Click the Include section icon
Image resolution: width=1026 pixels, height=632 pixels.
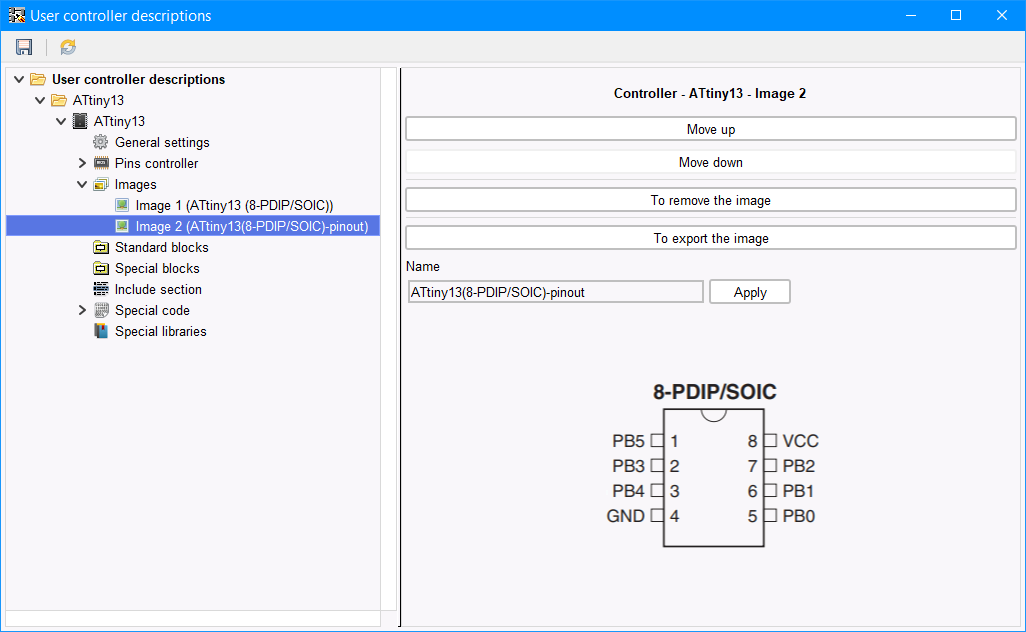pos(101,289)
